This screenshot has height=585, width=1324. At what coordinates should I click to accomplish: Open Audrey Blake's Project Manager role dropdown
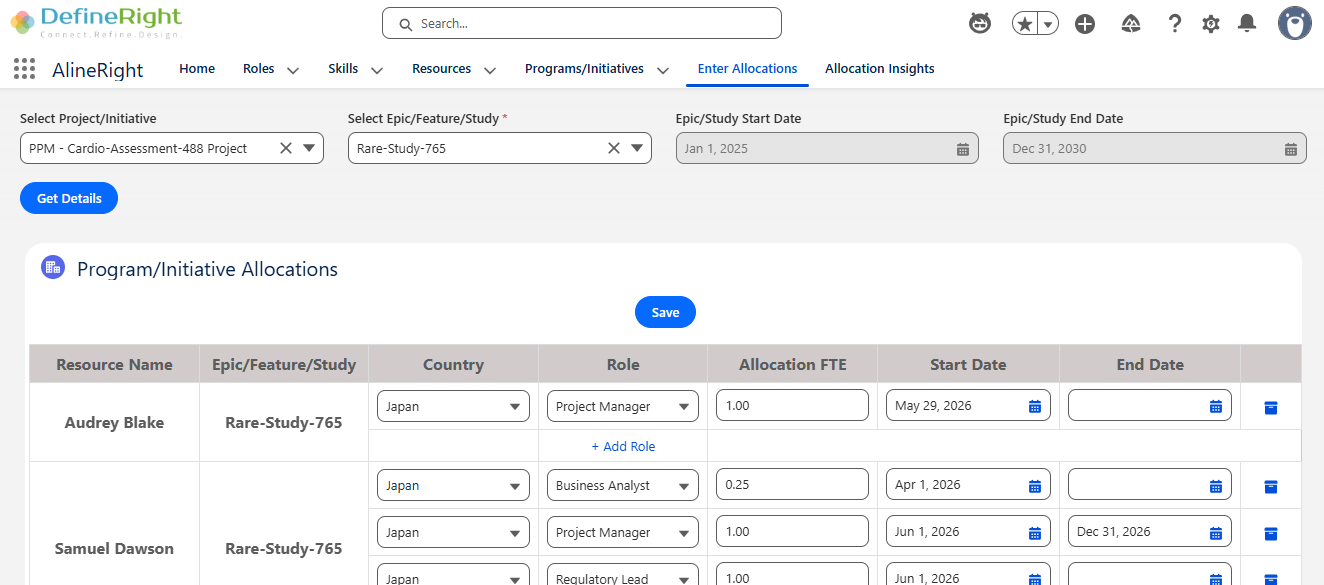tap(623, 406)
